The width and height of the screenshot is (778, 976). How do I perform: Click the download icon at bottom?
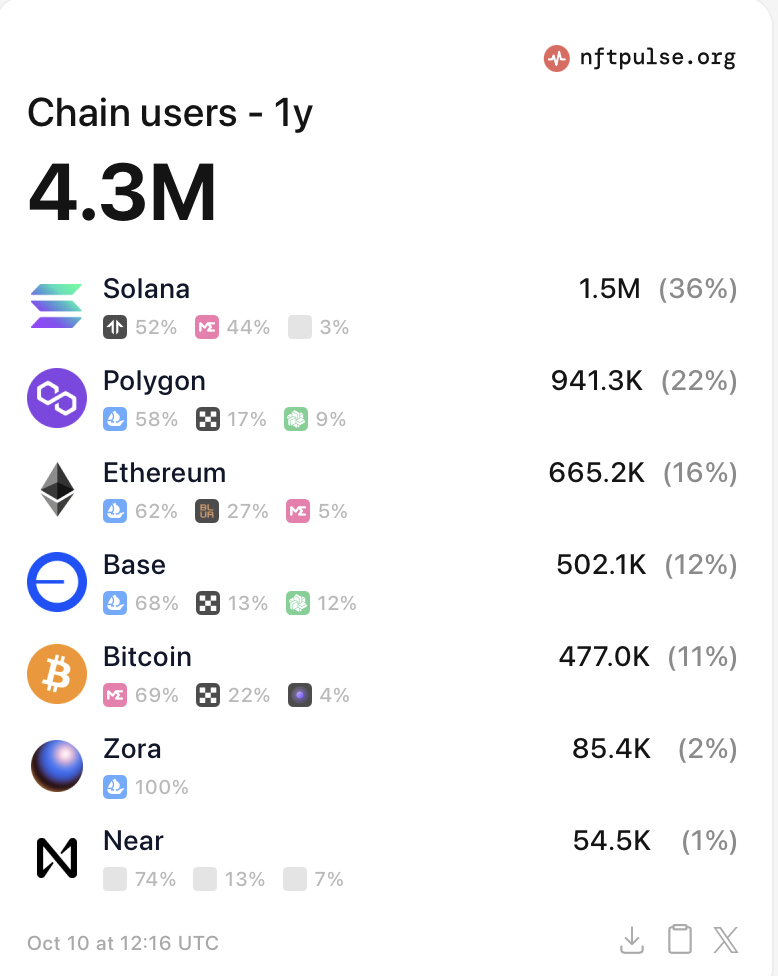(632, 940)
